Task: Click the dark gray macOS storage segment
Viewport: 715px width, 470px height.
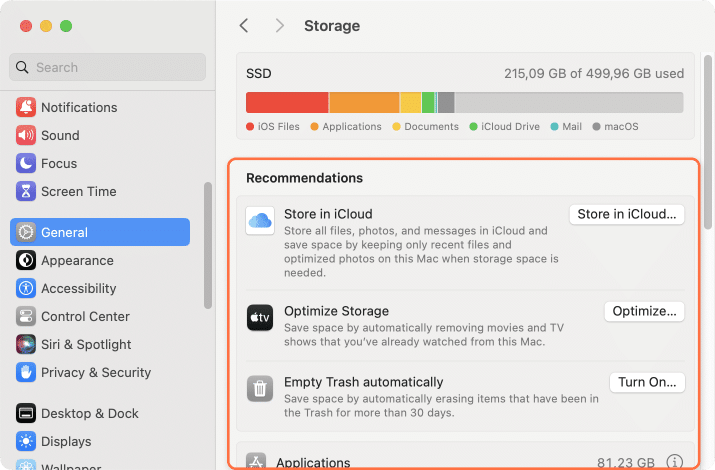Action: 446,103
